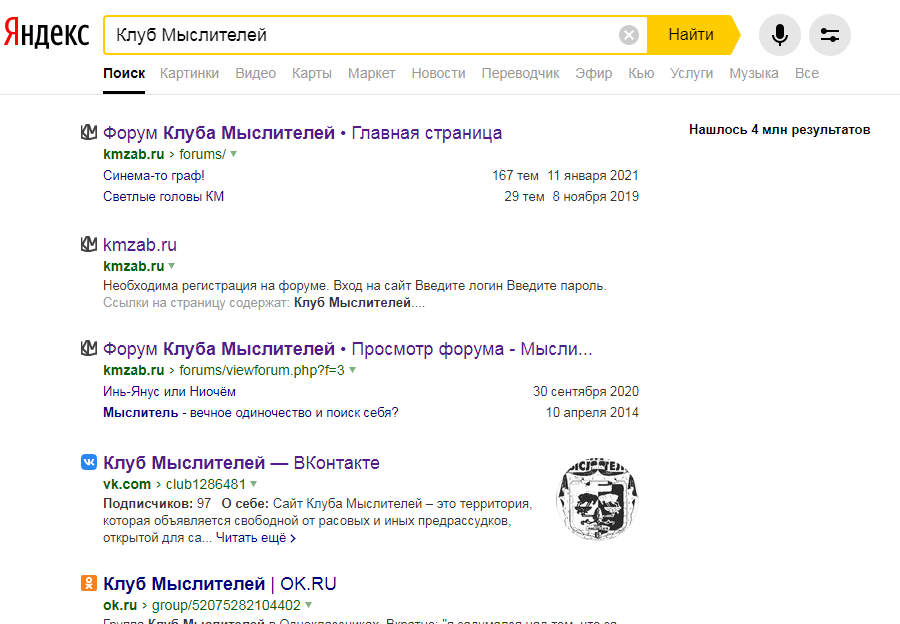
Task: Expand dropdown arrow next to the plain green kmzab.ru URL
Action: pyautogui.click(x=172, y=266)
